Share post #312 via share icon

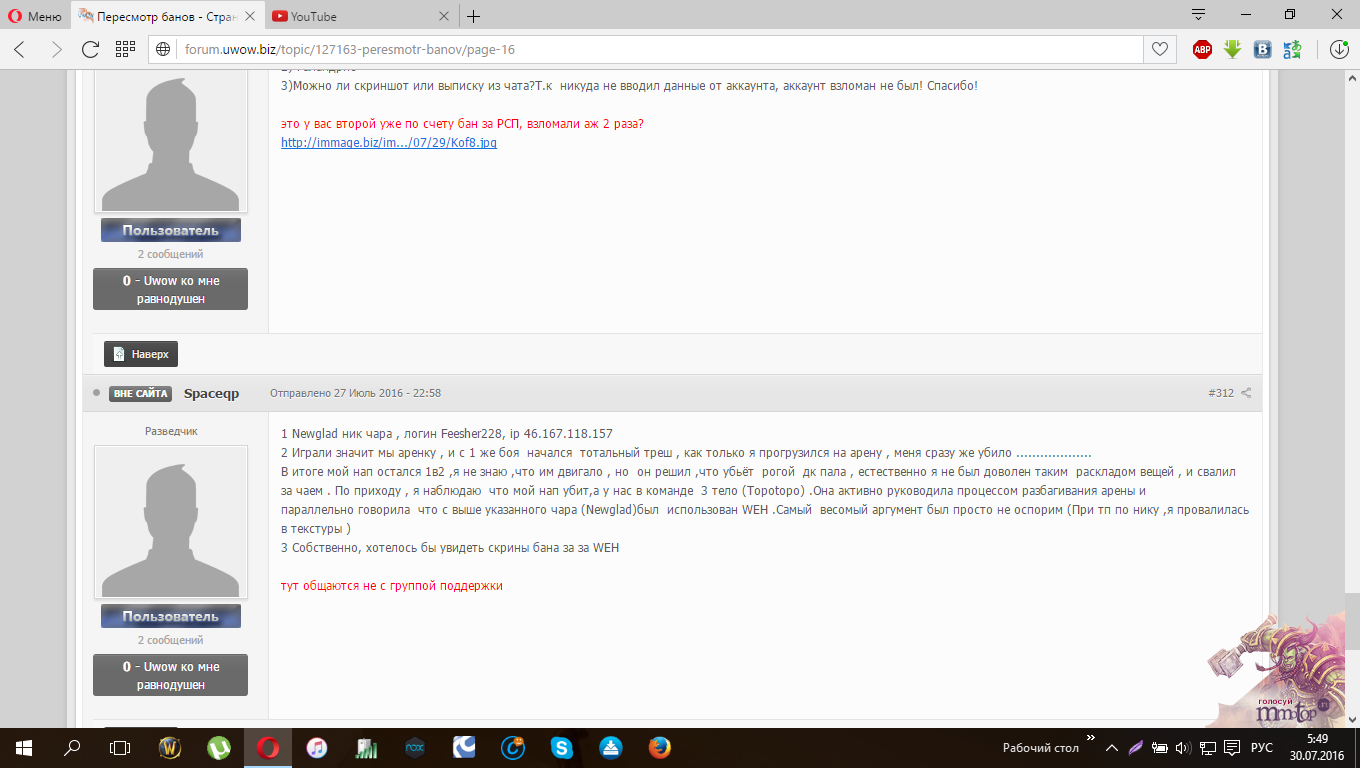[1246, 393]
